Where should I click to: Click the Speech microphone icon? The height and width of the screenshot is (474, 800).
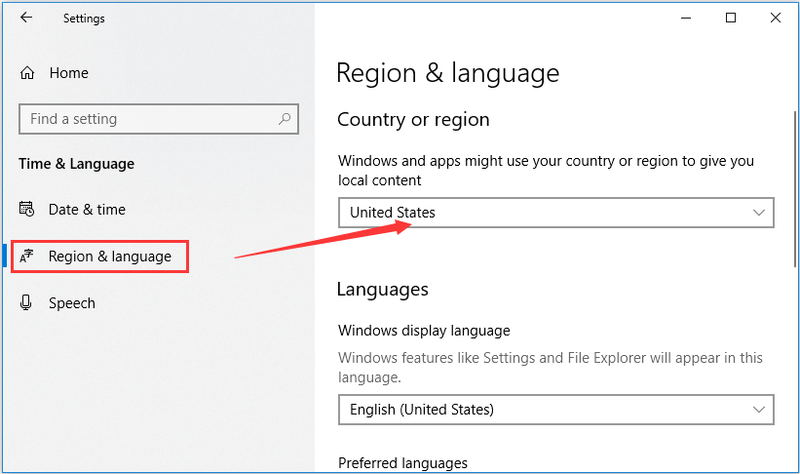tap(26, 303)
